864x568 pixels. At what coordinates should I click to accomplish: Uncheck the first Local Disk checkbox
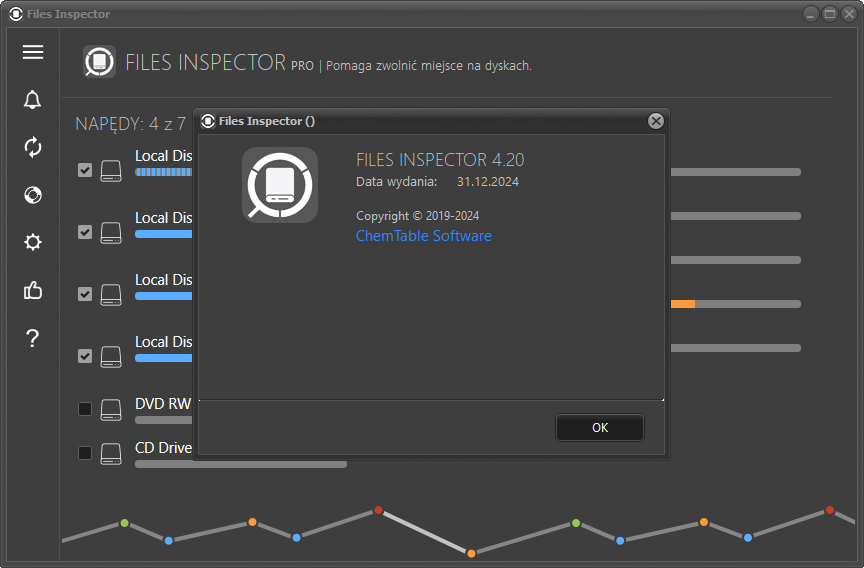[x=85, y=170]
